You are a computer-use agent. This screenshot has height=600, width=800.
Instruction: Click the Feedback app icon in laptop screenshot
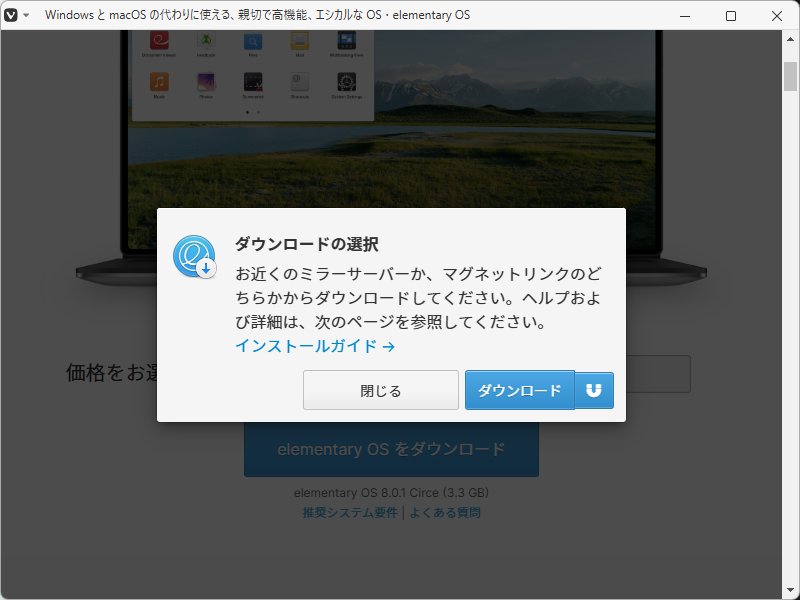point(206,40)
